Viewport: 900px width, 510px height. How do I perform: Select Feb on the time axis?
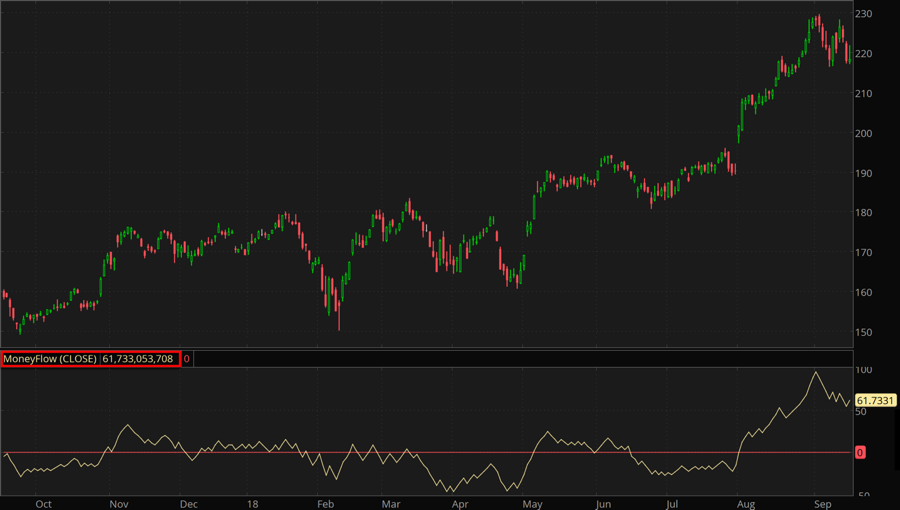coord(325,504)
